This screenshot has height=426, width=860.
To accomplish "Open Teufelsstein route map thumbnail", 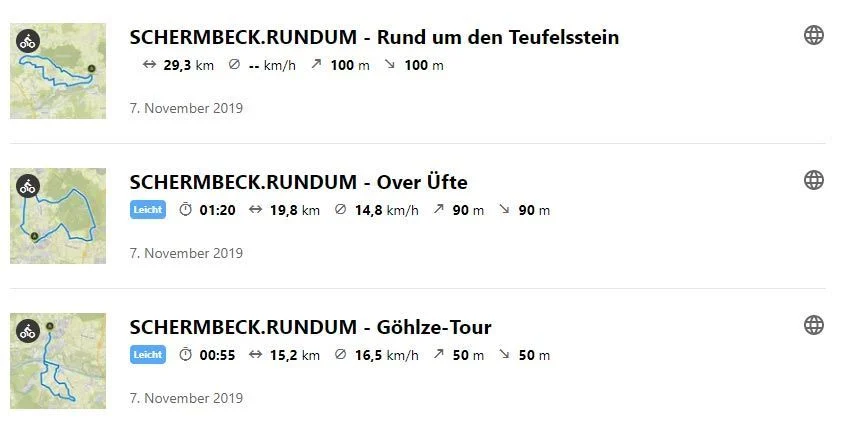I will pyautogui.click(x=58, y=71).
